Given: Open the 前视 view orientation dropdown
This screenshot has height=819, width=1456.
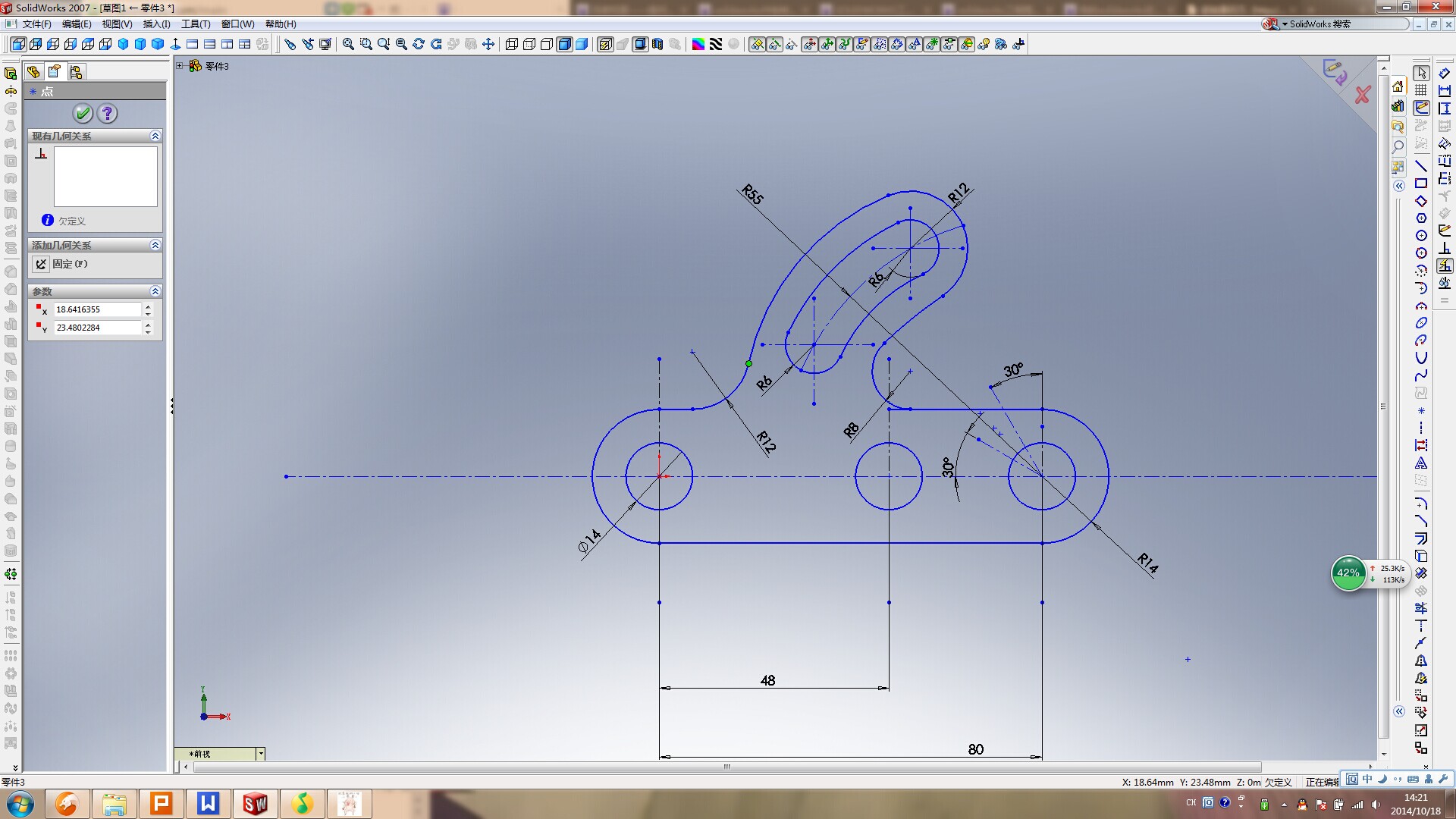Looking at the screenshot, I should 260,753.
